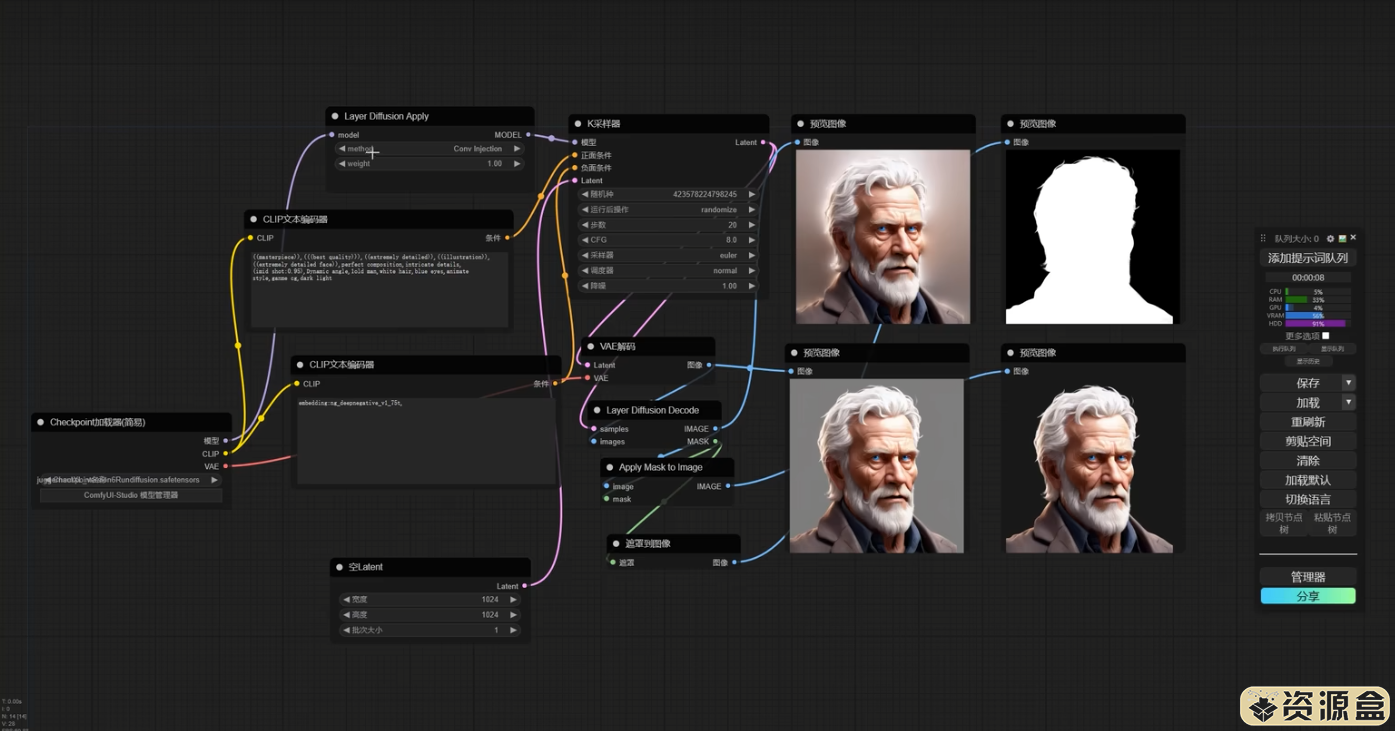Open the 采样器 euler selector
The width and height of the screenshot is (1395, 731).
(668, 255)
